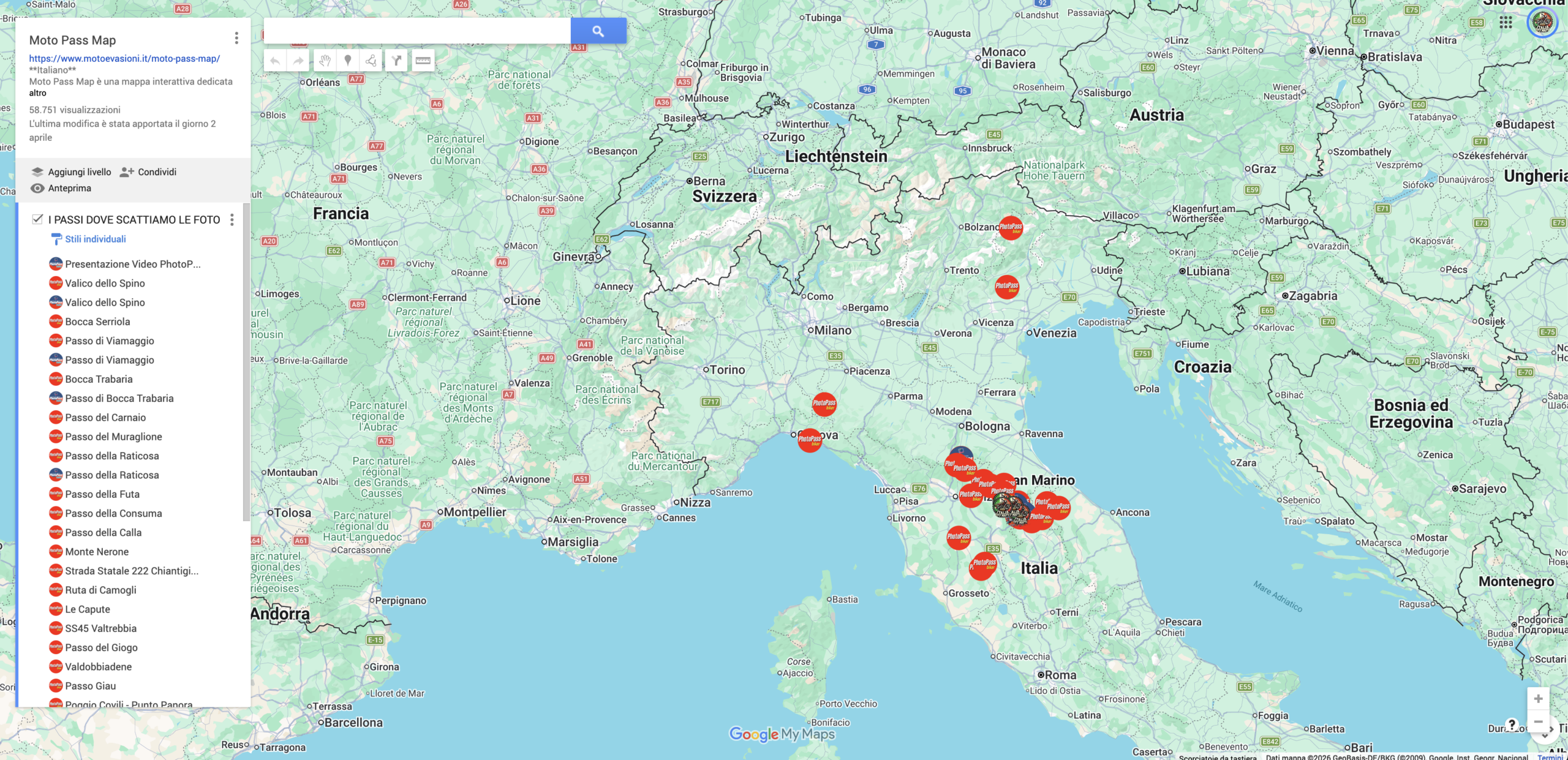This screenshot has height=760, width=1568.
Task: Select the Passo del Muraglione entry
Action: (x=113, y=437)
